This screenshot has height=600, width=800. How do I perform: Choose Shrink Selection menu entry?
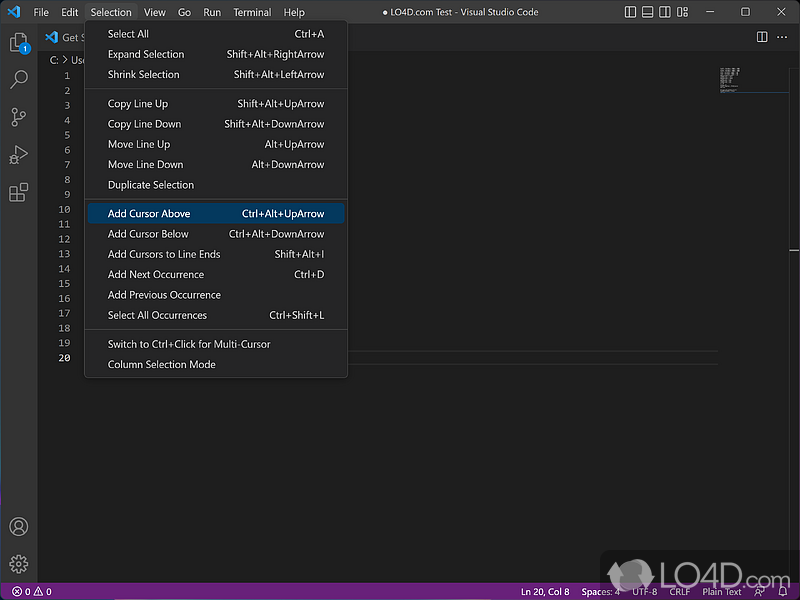[216, 74]
